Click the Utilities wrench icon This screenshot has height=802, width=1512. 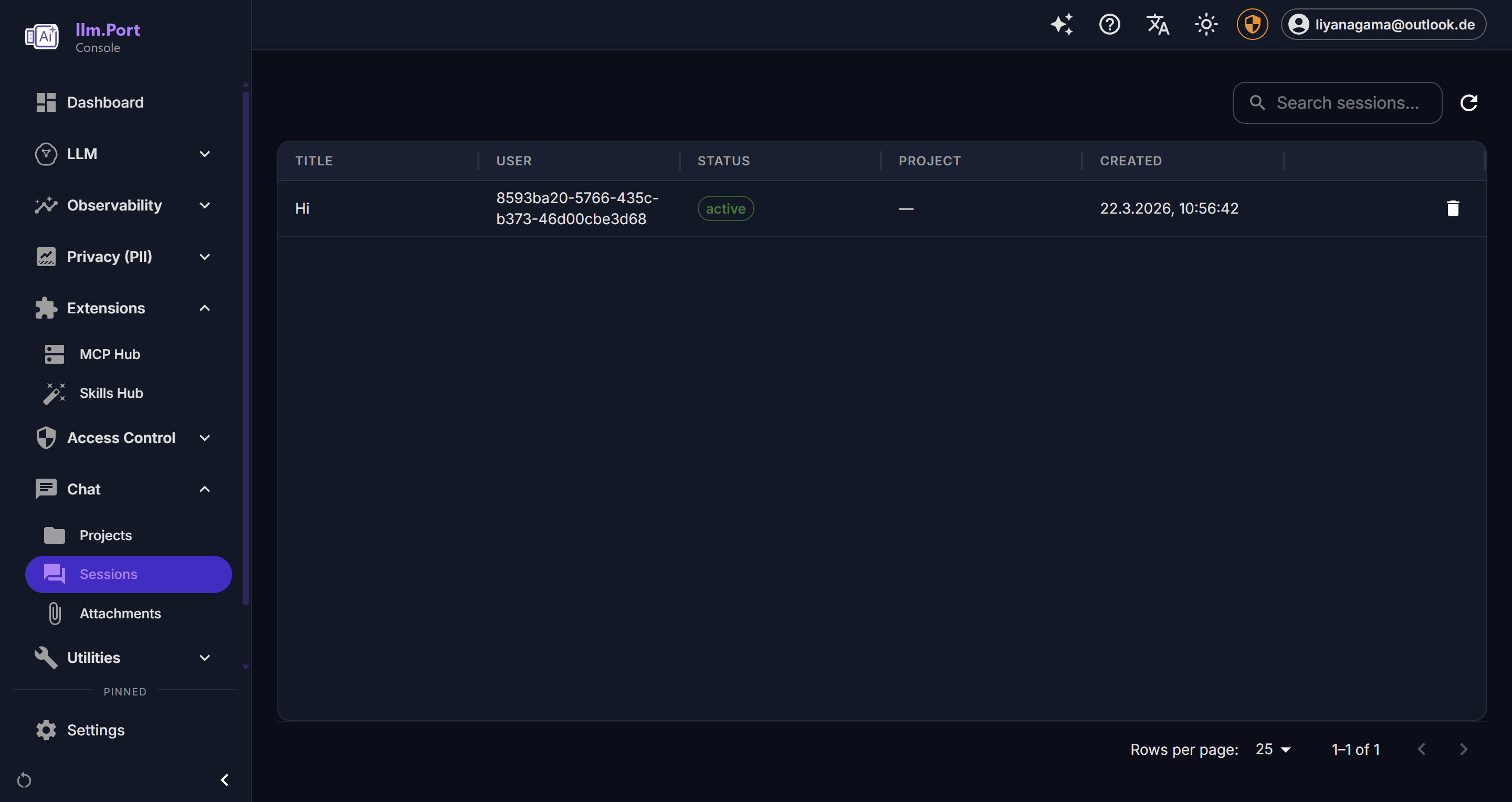pos(46,658)
